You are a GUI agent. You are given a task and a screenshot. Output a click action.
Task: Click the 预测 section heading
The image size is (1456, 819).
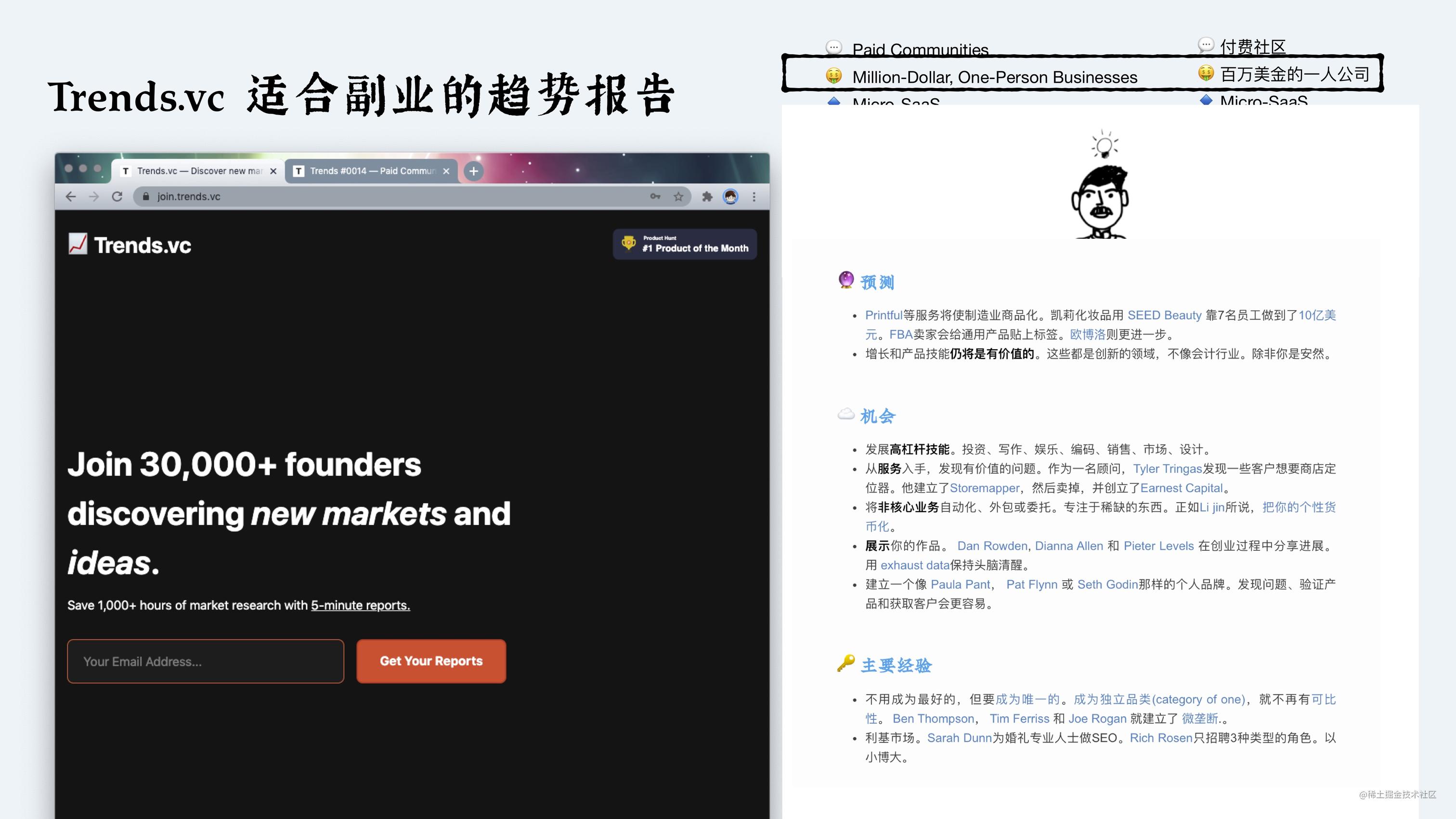click(x=877, y=282)
